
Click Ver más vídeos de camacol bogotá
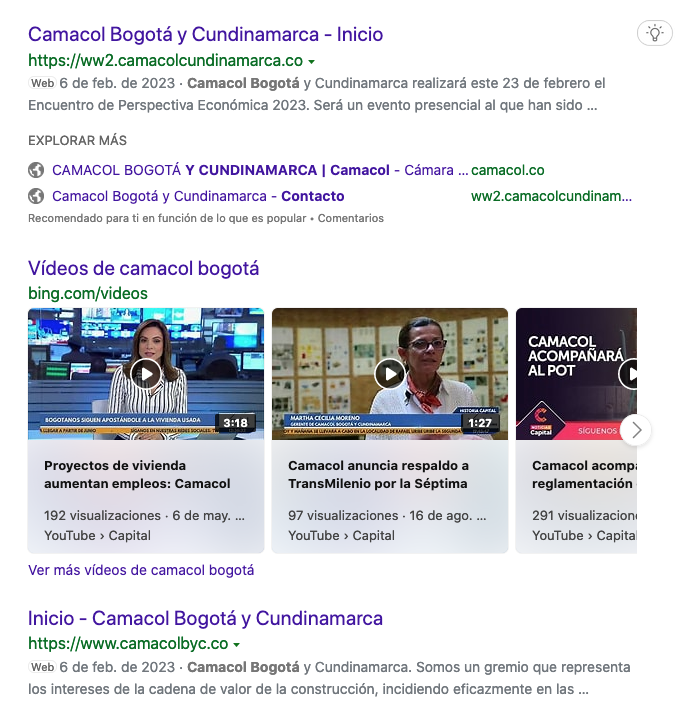[141, 570]
